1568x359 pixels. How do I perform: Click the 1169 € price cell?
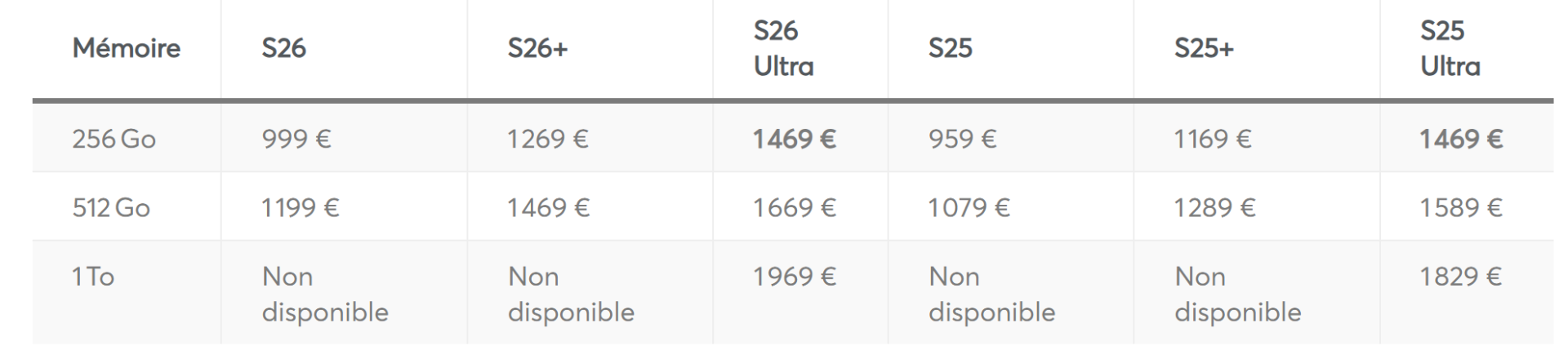click(x=1213, y=139)
